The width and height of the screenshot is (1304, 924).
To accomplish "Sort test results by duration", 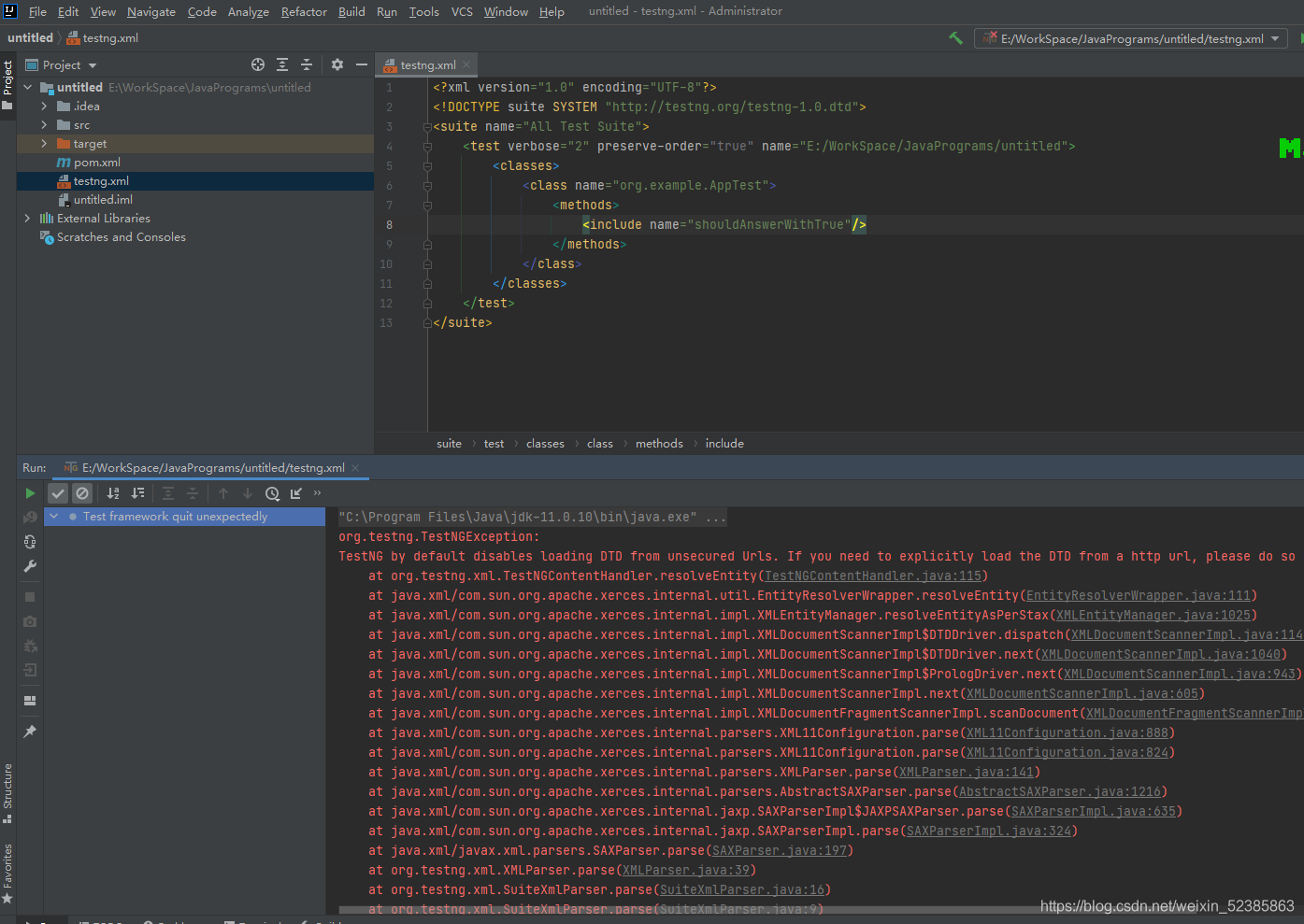I will (x=137, y=493).
